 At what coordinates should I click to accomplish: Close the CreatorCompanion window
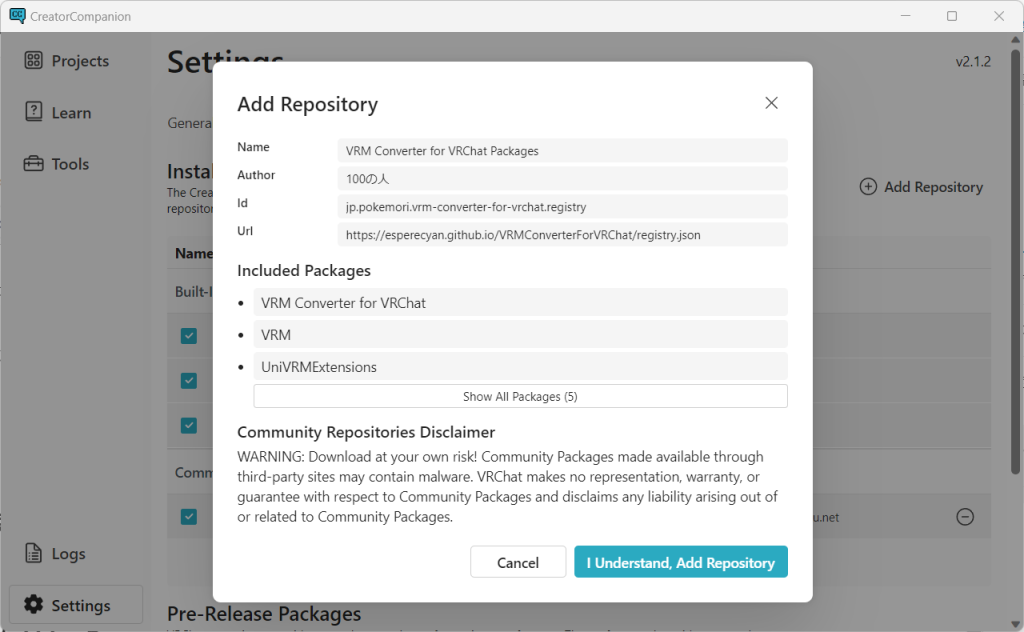coord(999,16)
